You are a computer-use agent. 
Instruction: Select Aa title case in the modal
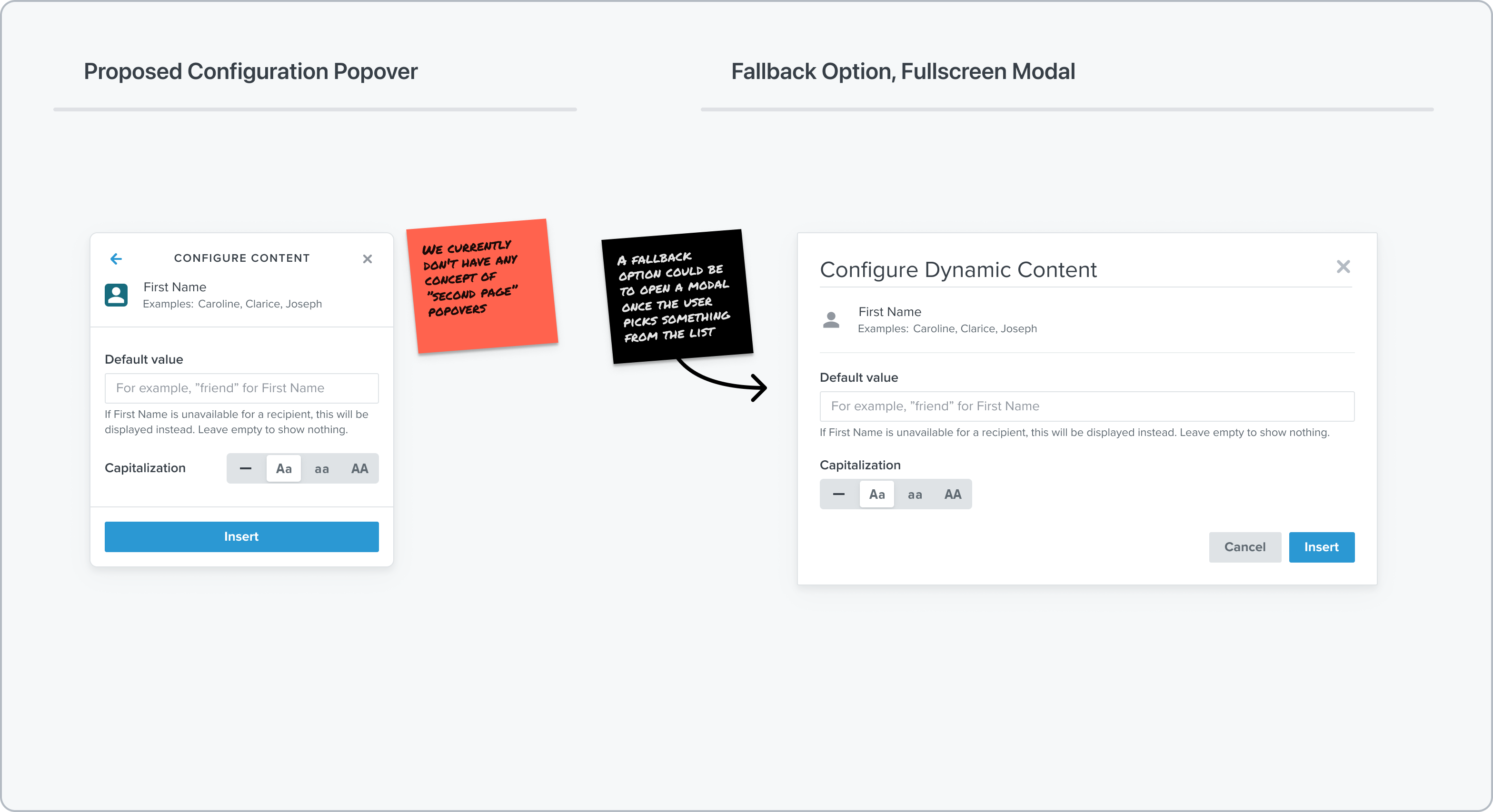(x=877, y=495)
